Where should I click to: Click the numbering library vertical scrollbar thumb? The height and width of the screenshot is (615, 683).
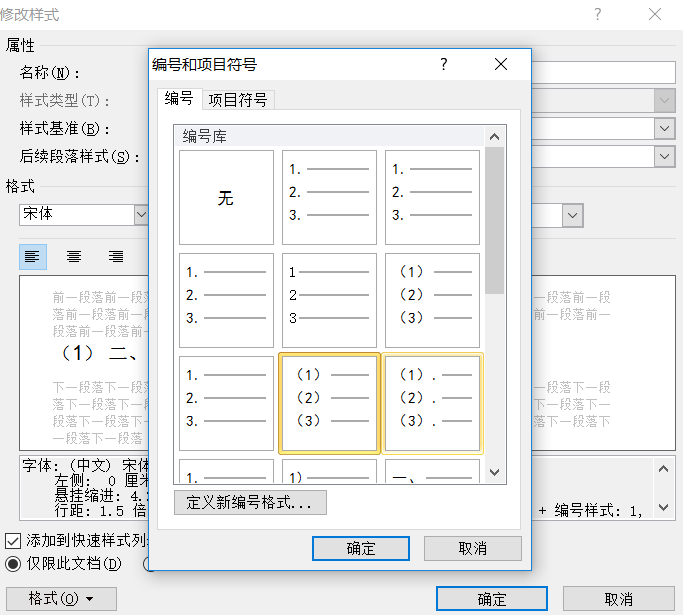[x=494, y=220]
